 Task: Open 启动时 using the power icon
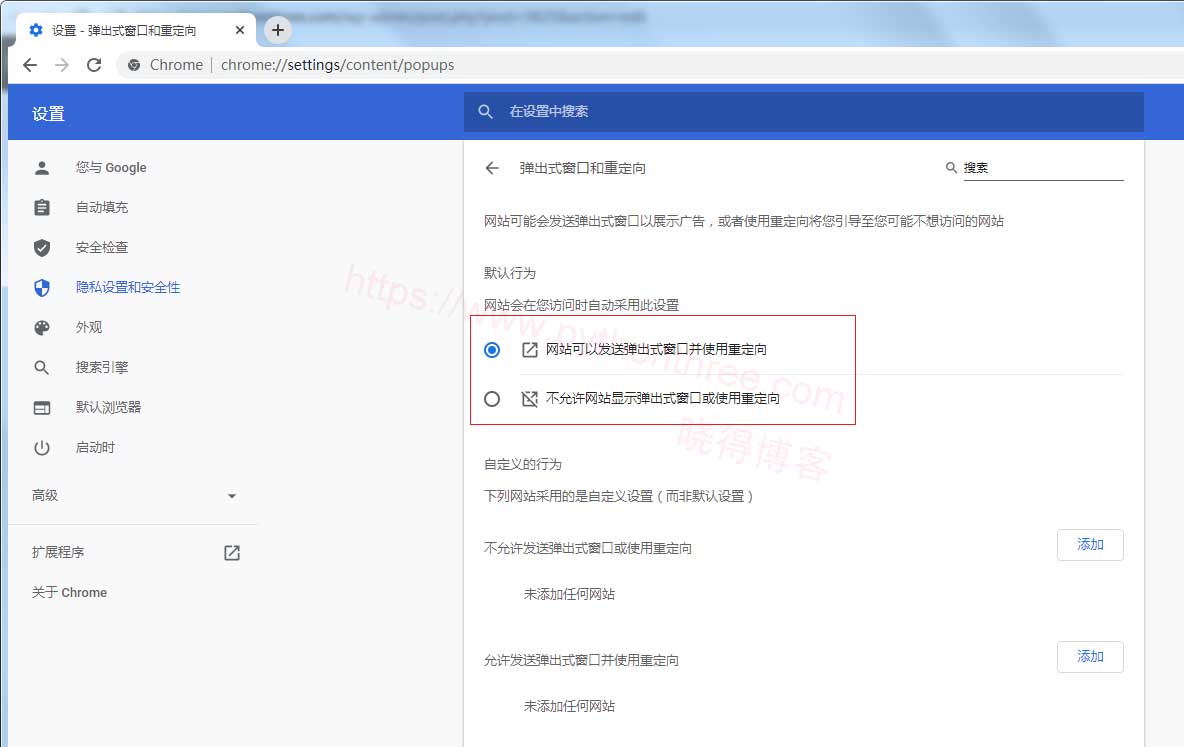[x=41, y=447]
